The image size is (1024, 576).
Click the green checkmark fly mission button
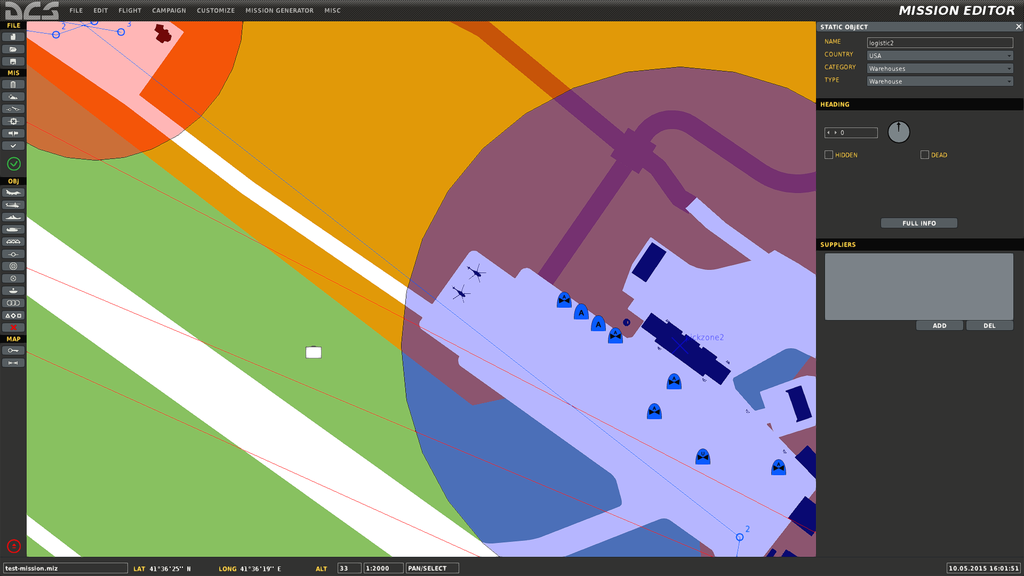(x=14, y=163)
